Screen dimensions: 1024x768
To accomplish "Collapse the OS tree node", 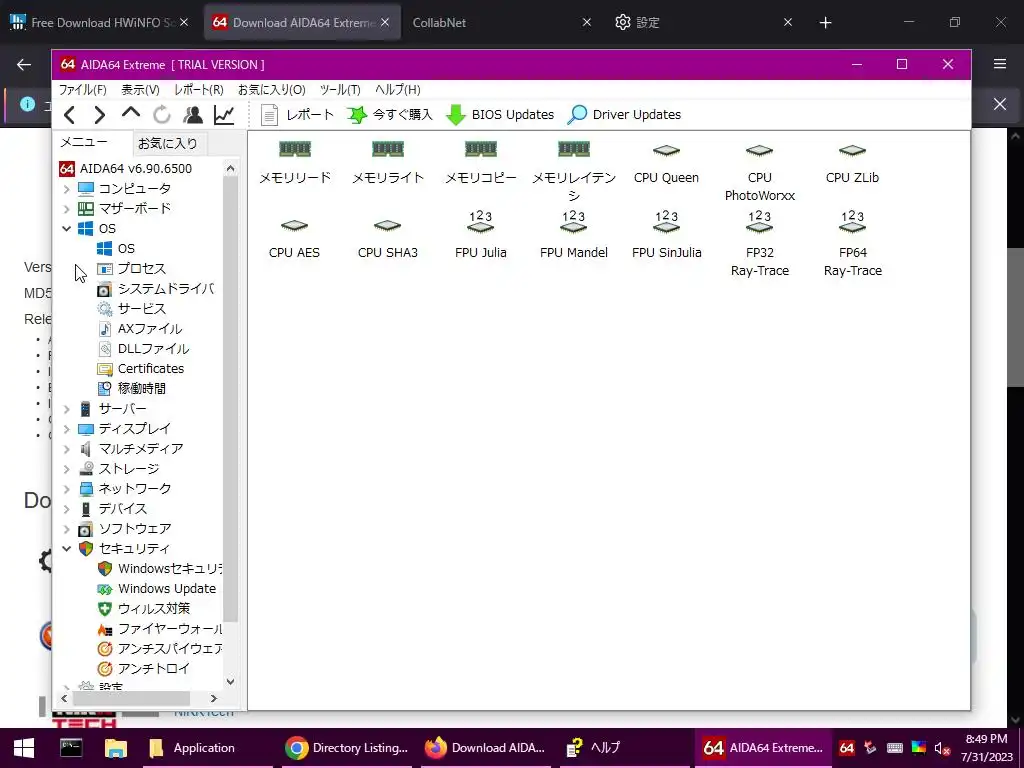I will [x=66, y=229].
